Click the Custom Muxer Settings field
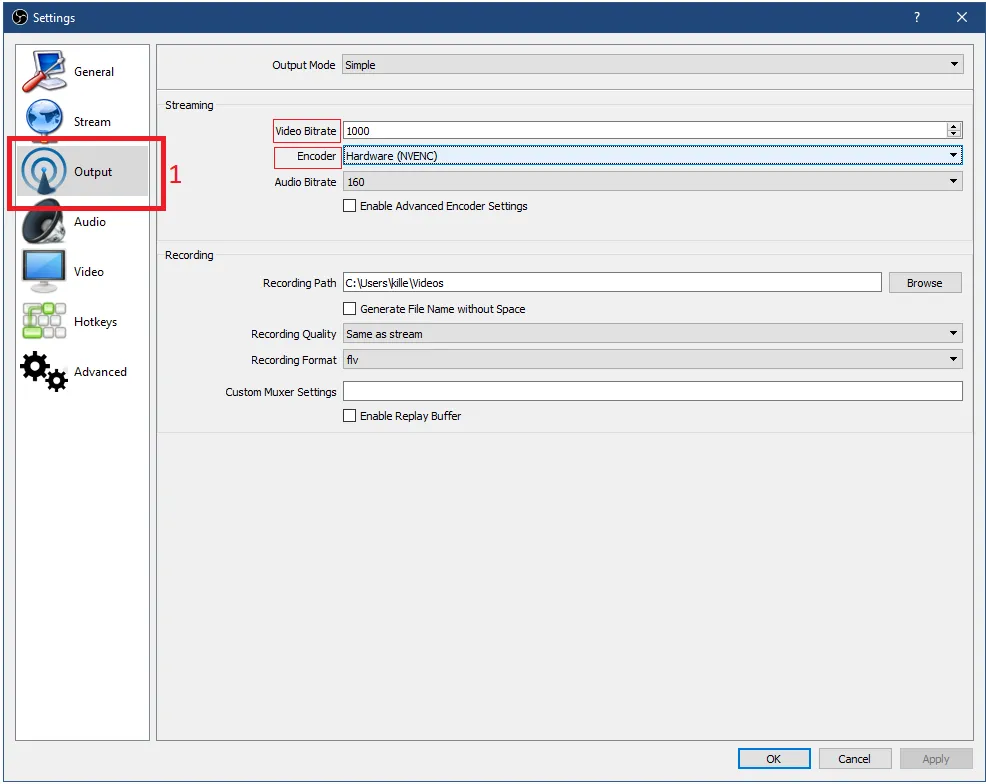 tap(652, 392)
